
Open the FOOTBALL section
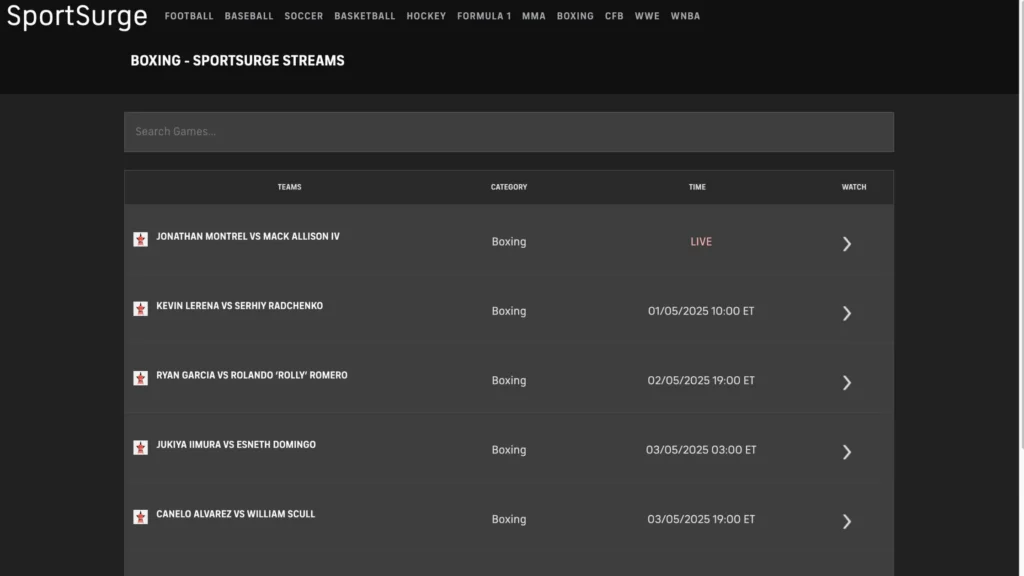tap(189, 16)
